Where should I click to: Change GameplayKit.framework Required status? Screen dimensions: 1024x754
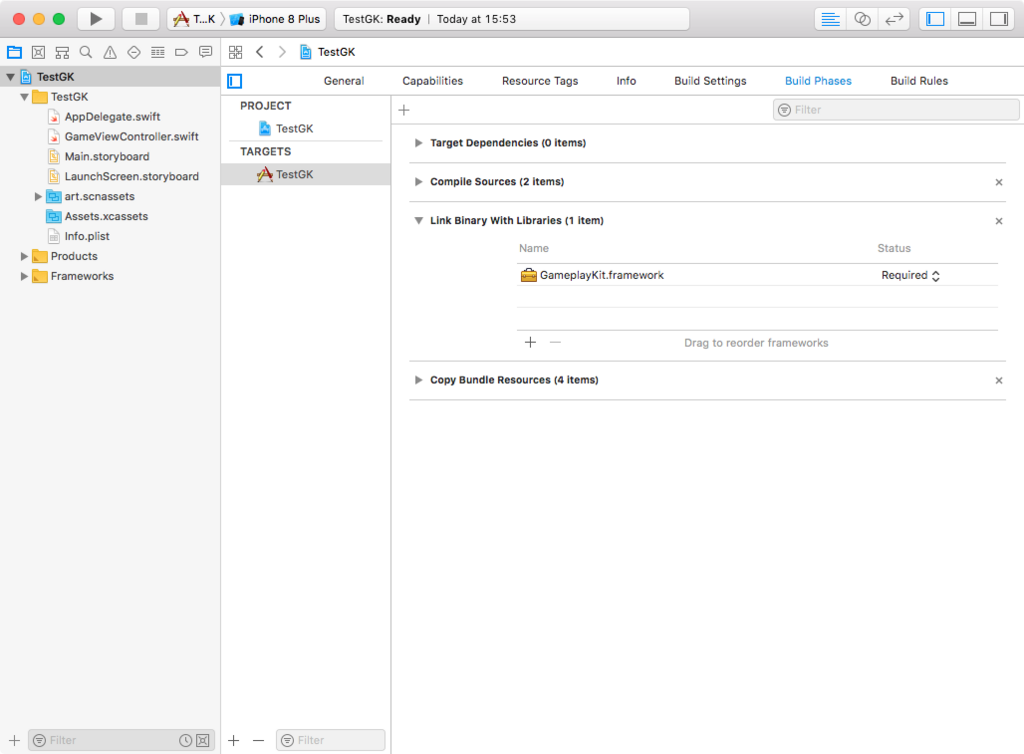(910, 275)
